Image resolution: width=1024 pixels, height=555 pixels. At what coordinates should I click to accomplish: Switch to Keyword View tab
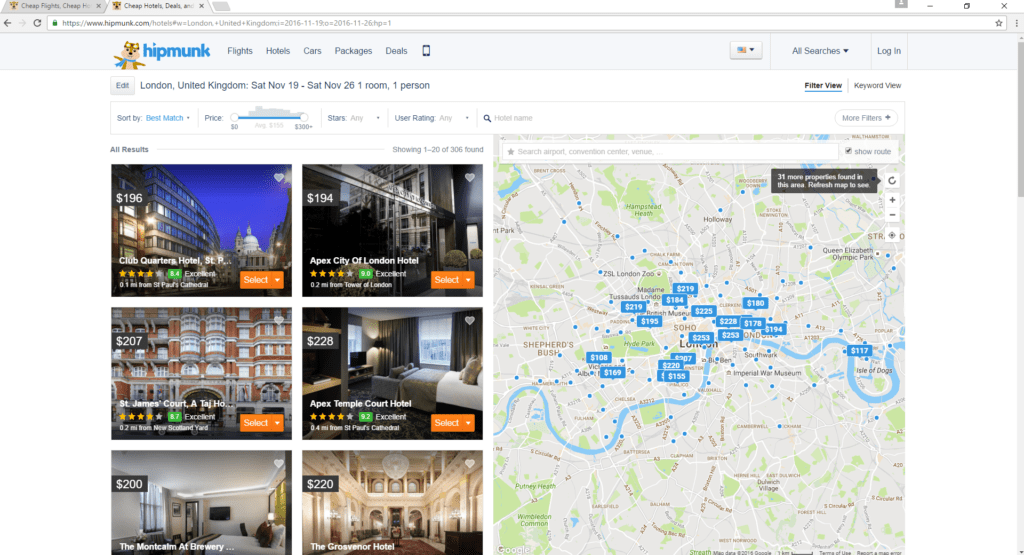coord(877,86)
